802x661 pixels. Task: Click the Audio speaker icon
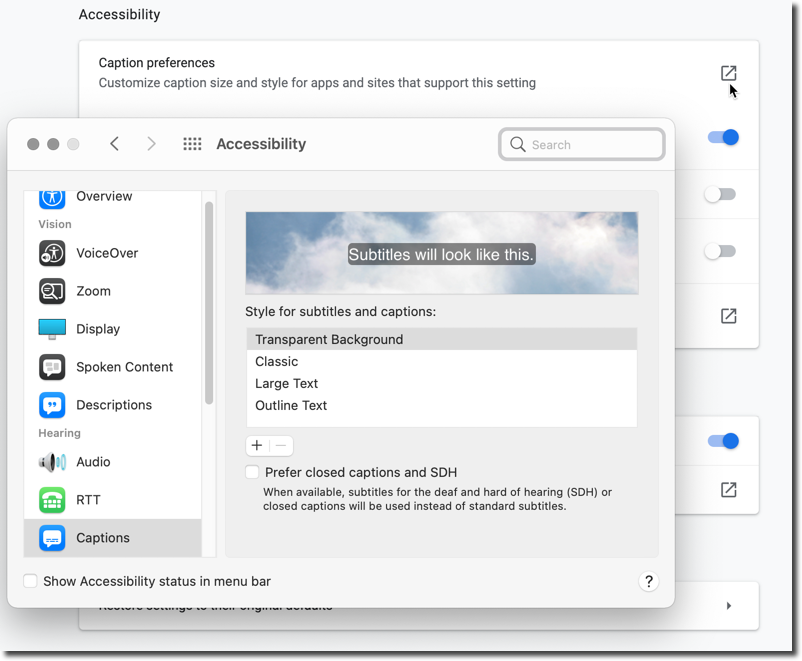pyautogui.click(x=52, y=462)
